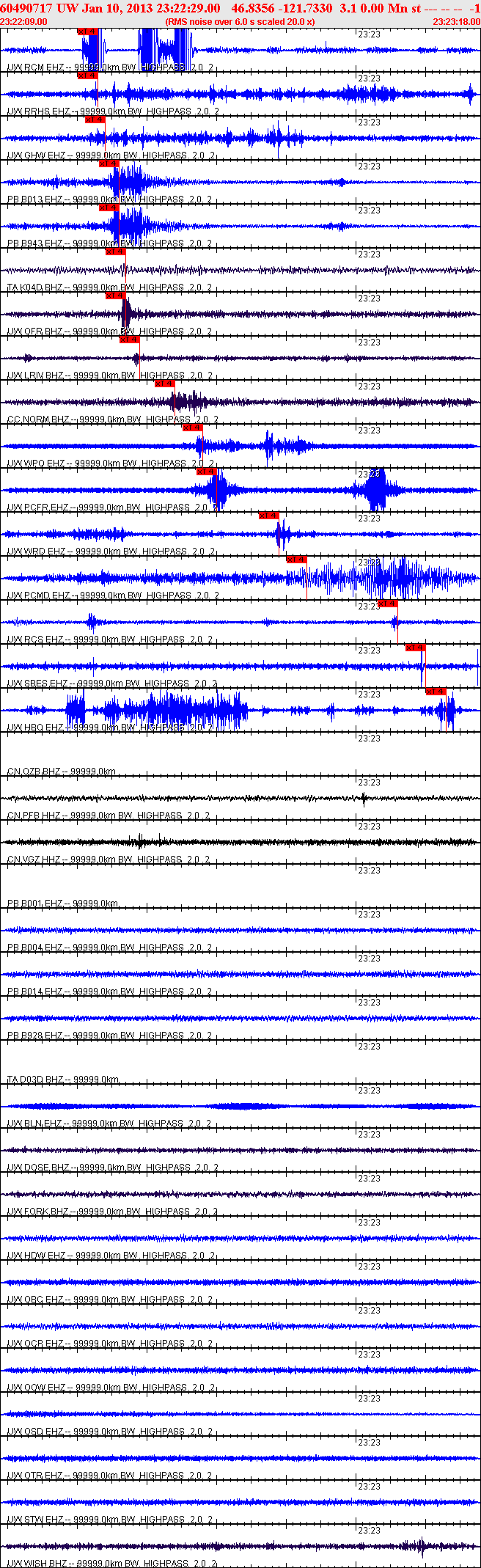481x1568 pixels.
Task: Click the end time 23:23:18.00
Action: click(456, 22)
